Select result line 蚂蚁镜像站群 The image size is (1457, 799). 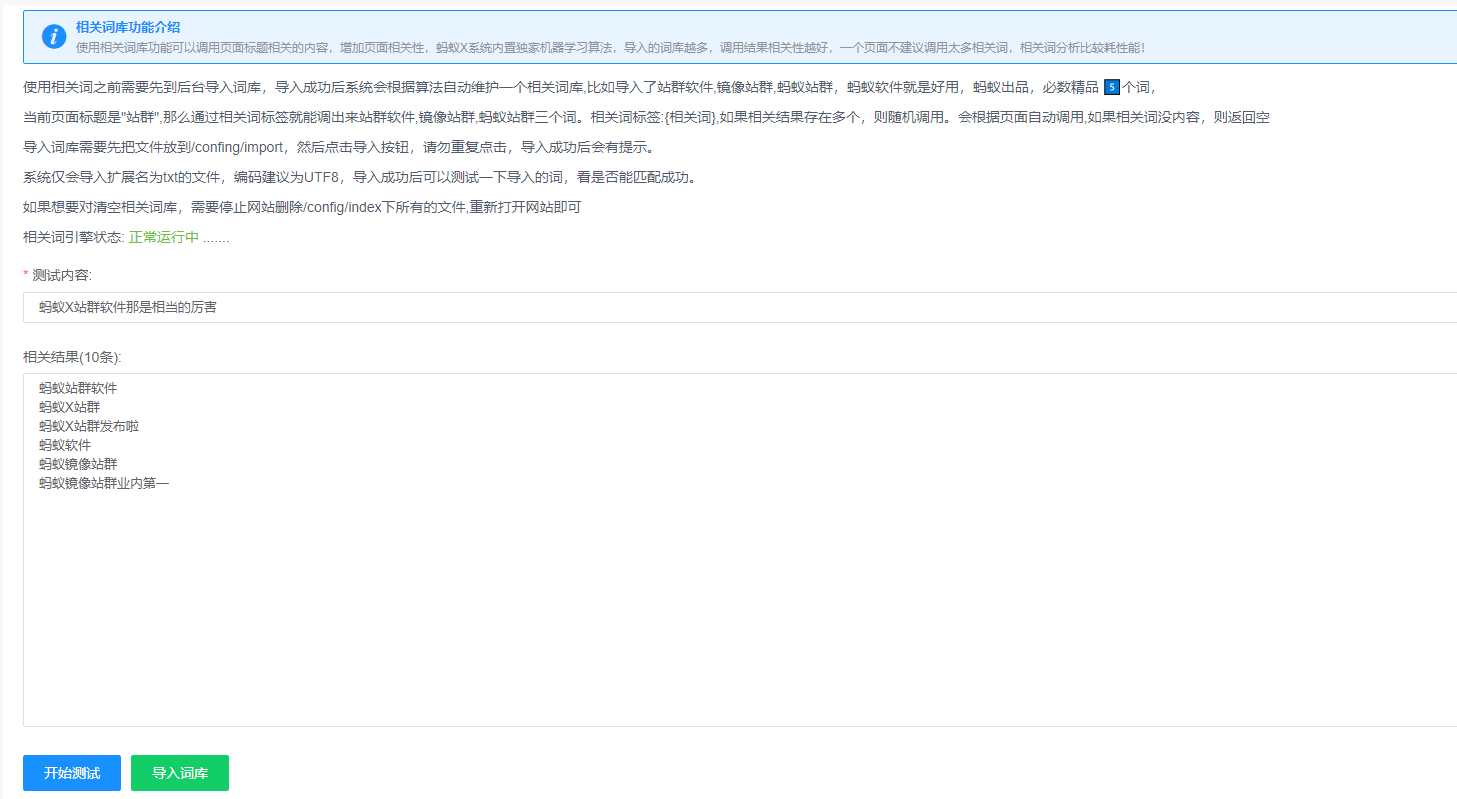tap(78, 464)
